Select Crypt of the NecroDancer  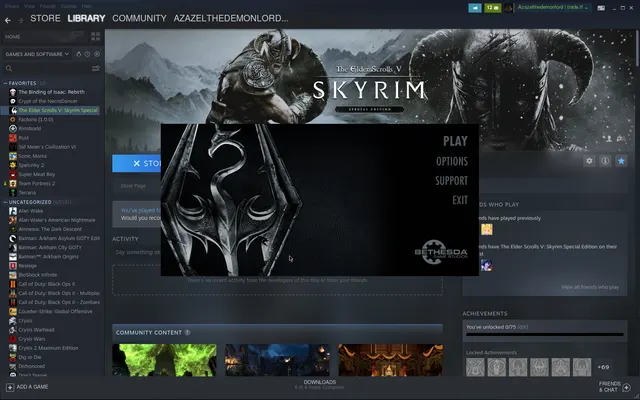click(x=48, y=101)
